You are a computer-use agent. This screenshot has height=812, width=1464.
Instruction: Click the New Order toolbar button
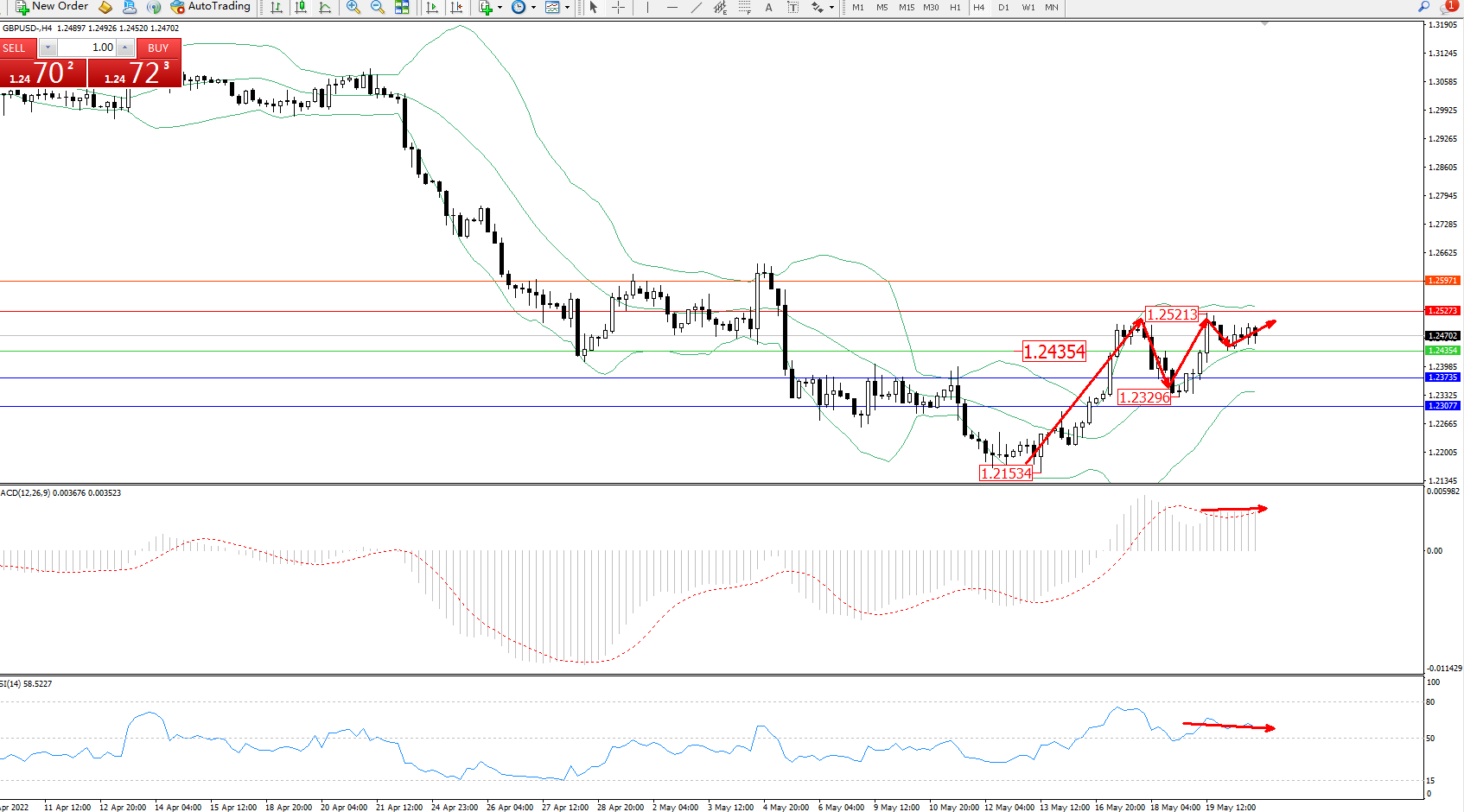(52, 7)
